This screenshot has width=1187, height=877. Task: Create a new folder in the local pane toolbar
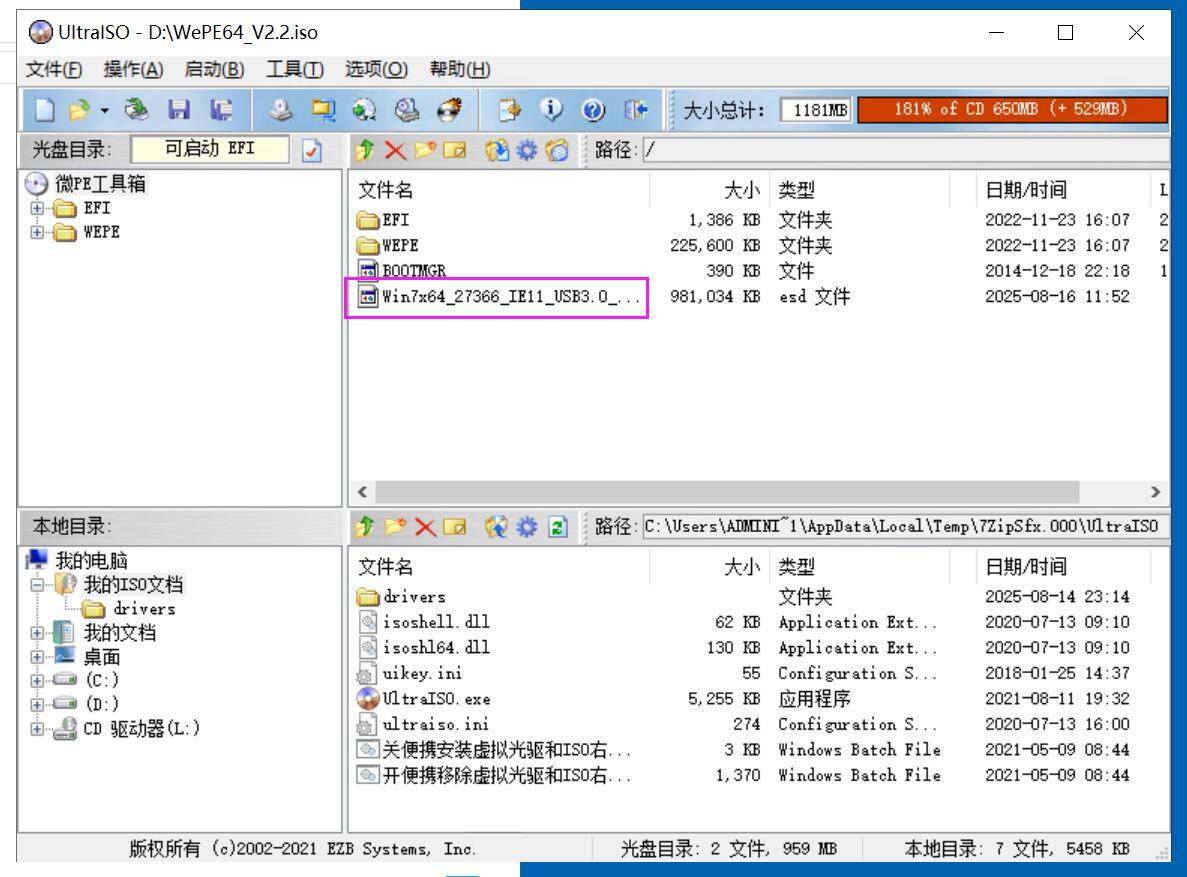pos(395,526)
